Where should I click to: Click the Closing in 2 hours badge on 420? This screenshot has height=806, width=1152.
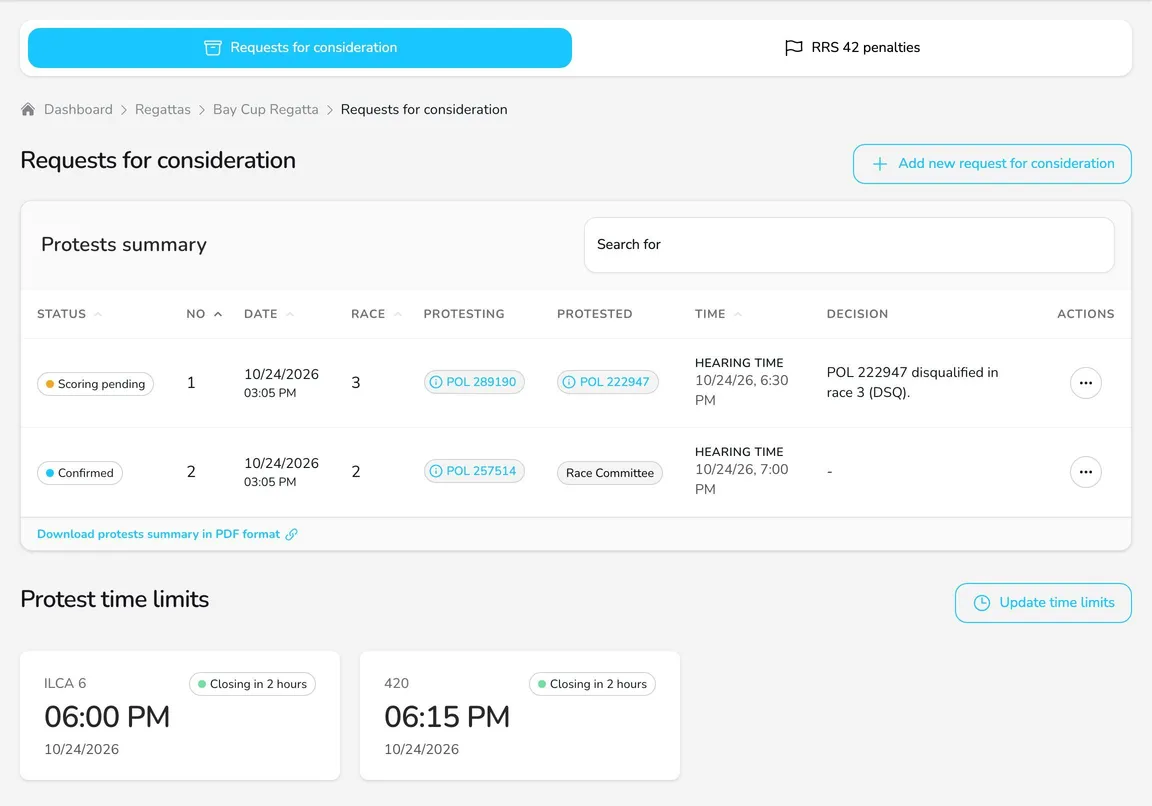pyautogui.click(x=592, y=684)
